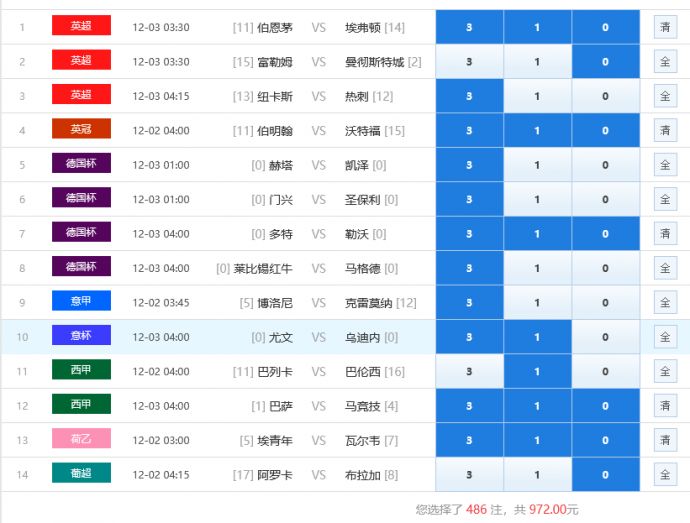Click the 西甲 badge in the 巴萨 row
This screenshot has width=690, height=523.
pyautogui.click(x=81, y=405)
